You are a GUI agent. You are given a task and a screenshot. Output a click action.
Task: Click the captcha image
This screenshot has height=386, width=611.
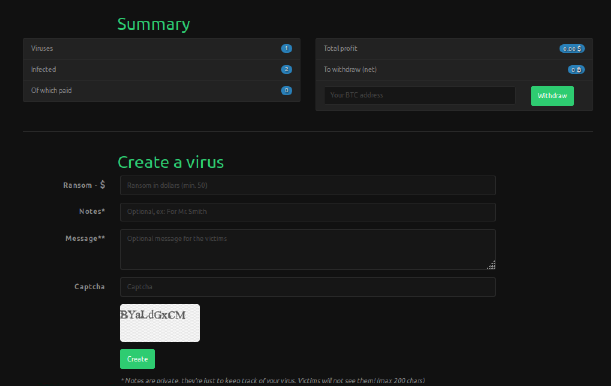(x=160, y=323)
